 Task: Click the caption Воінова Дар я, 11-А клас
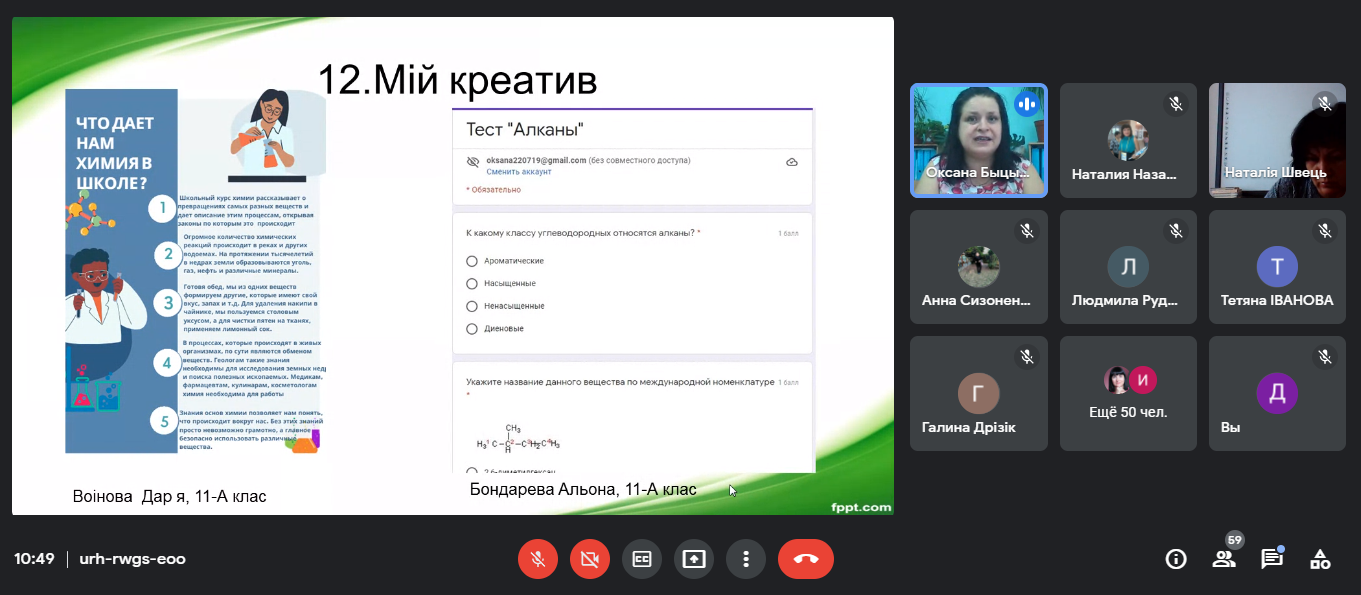coord(170,497)
